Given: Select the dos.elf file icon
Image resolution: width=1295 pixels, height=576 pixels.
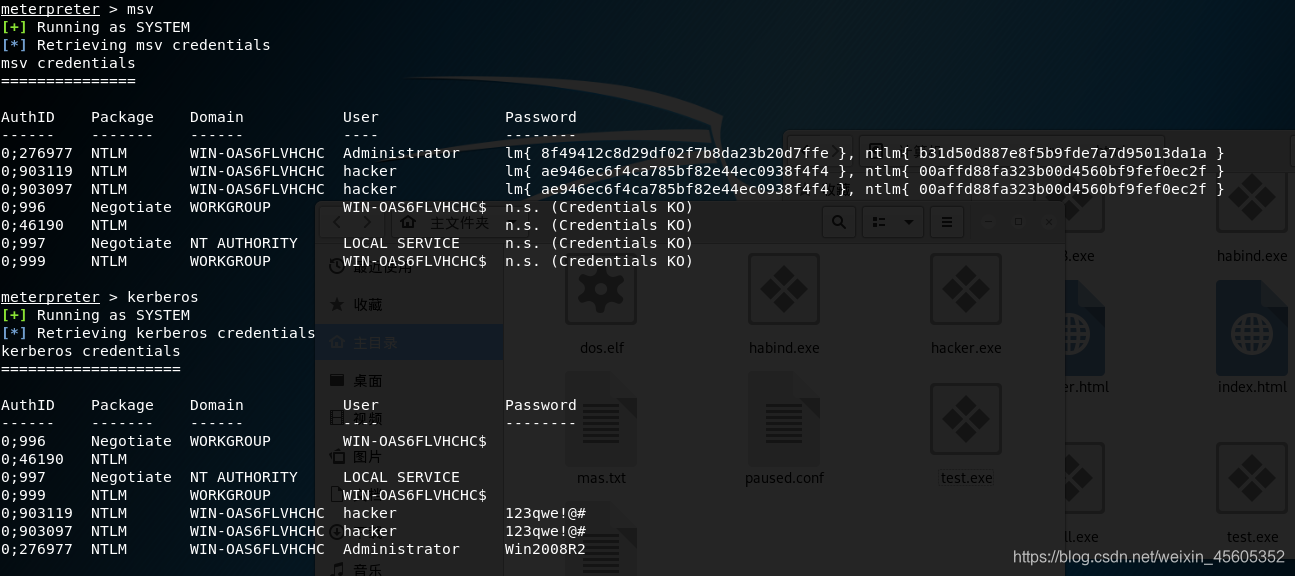Looking at the screenshot, I should [x=601, y=289].
